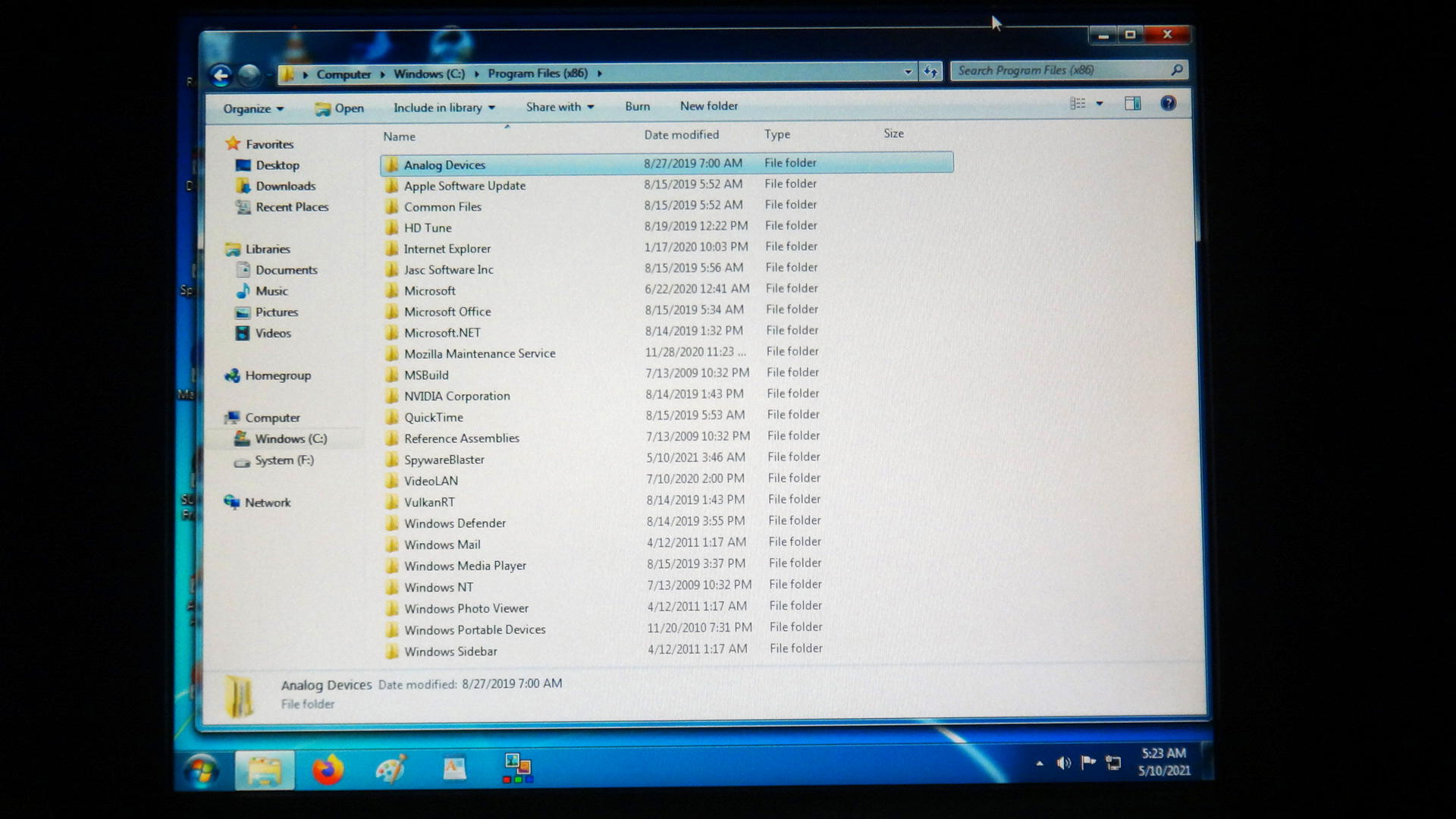
Task: Expand arrow after Program Files (x86) breadcrumb
Action: [600, 74]
